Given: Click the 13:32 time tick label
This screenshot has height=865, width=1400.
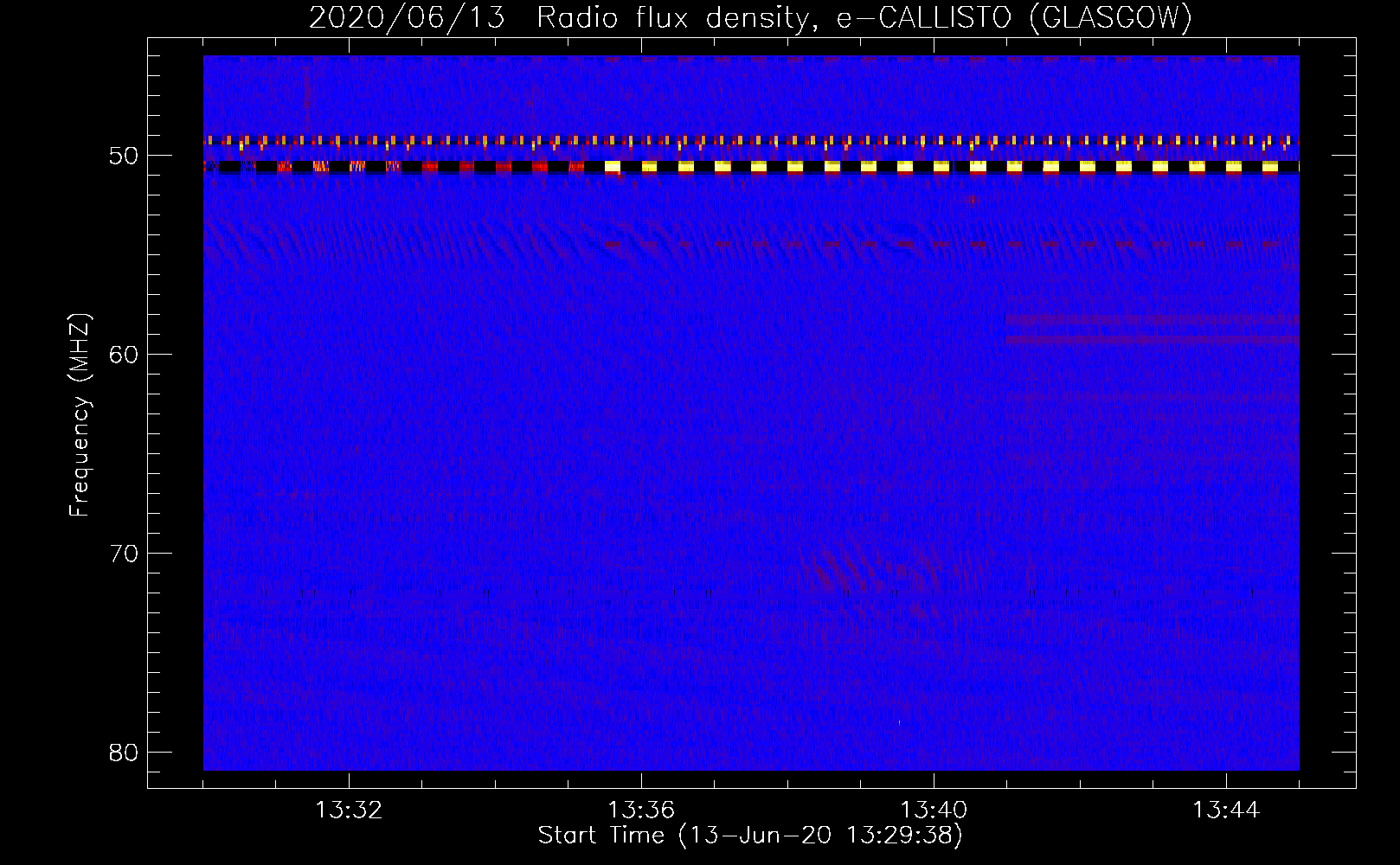Looking at the screenshot, I should coord(349,811).
